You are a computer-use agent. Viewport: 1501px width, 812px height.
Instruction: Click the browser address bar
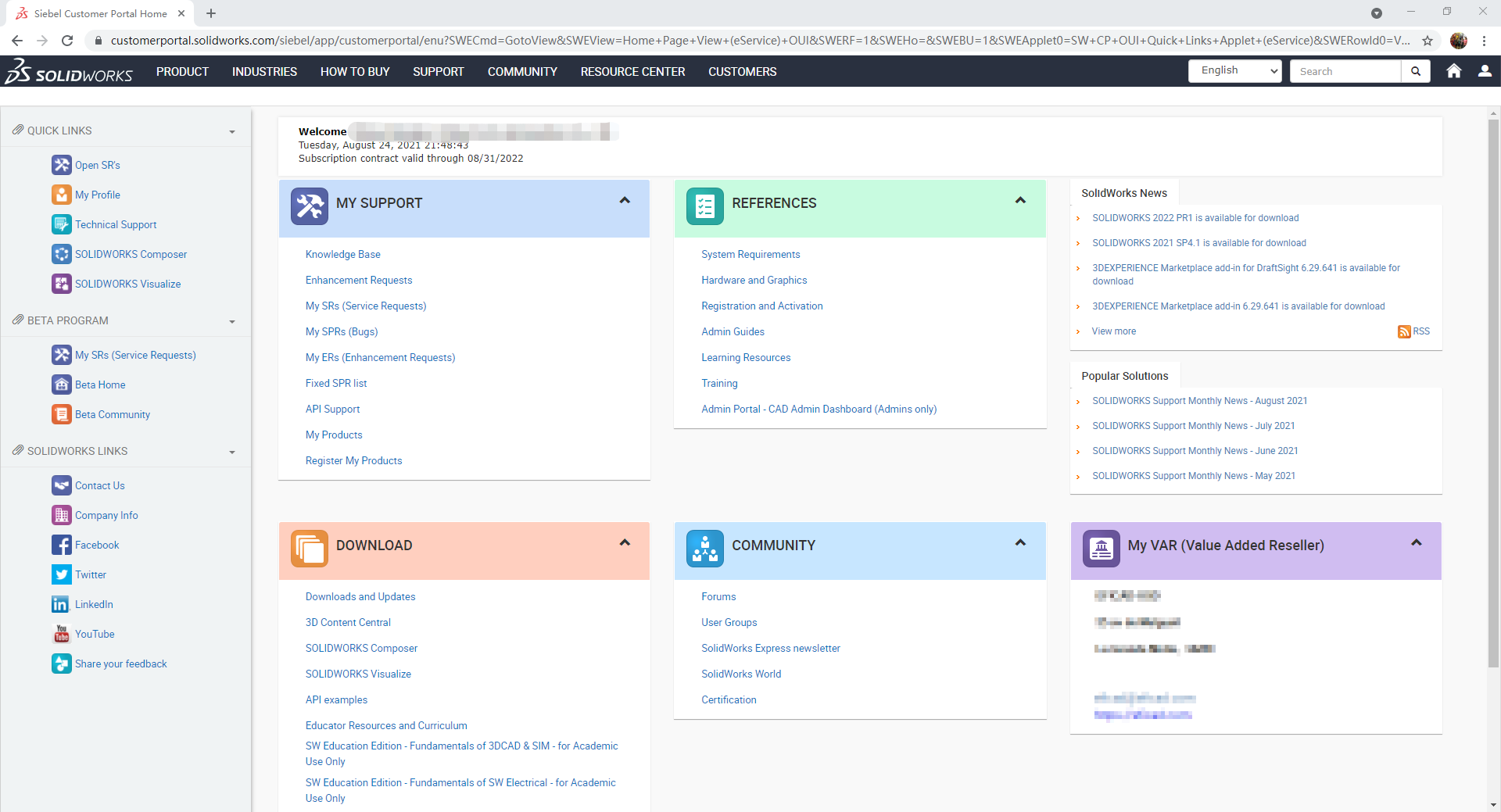click(760, 41)
